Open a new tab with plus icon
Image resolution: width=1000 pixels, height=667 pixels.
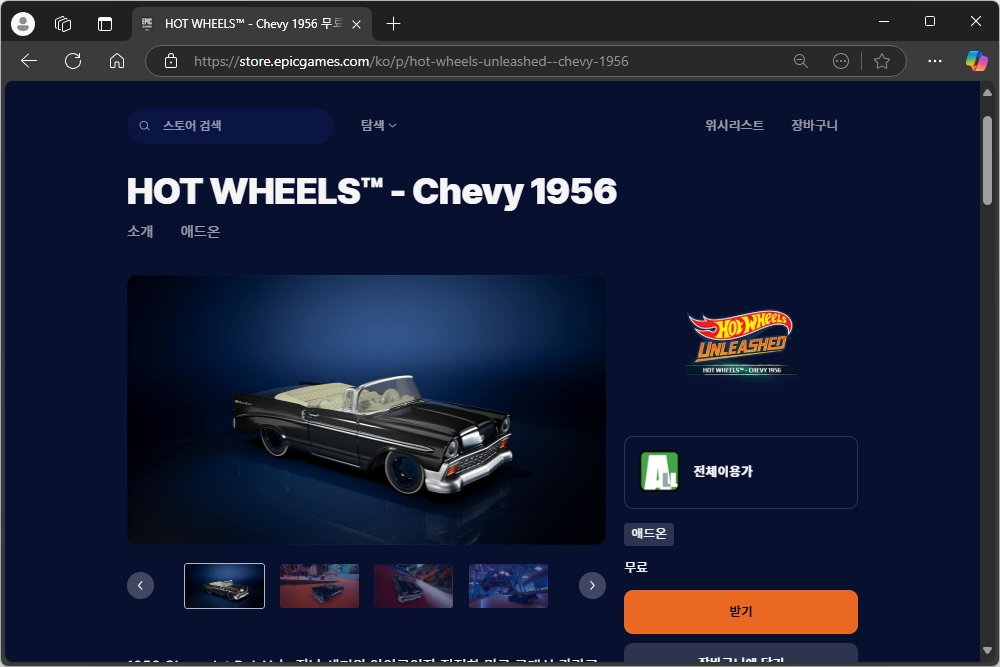click(393, 24)
